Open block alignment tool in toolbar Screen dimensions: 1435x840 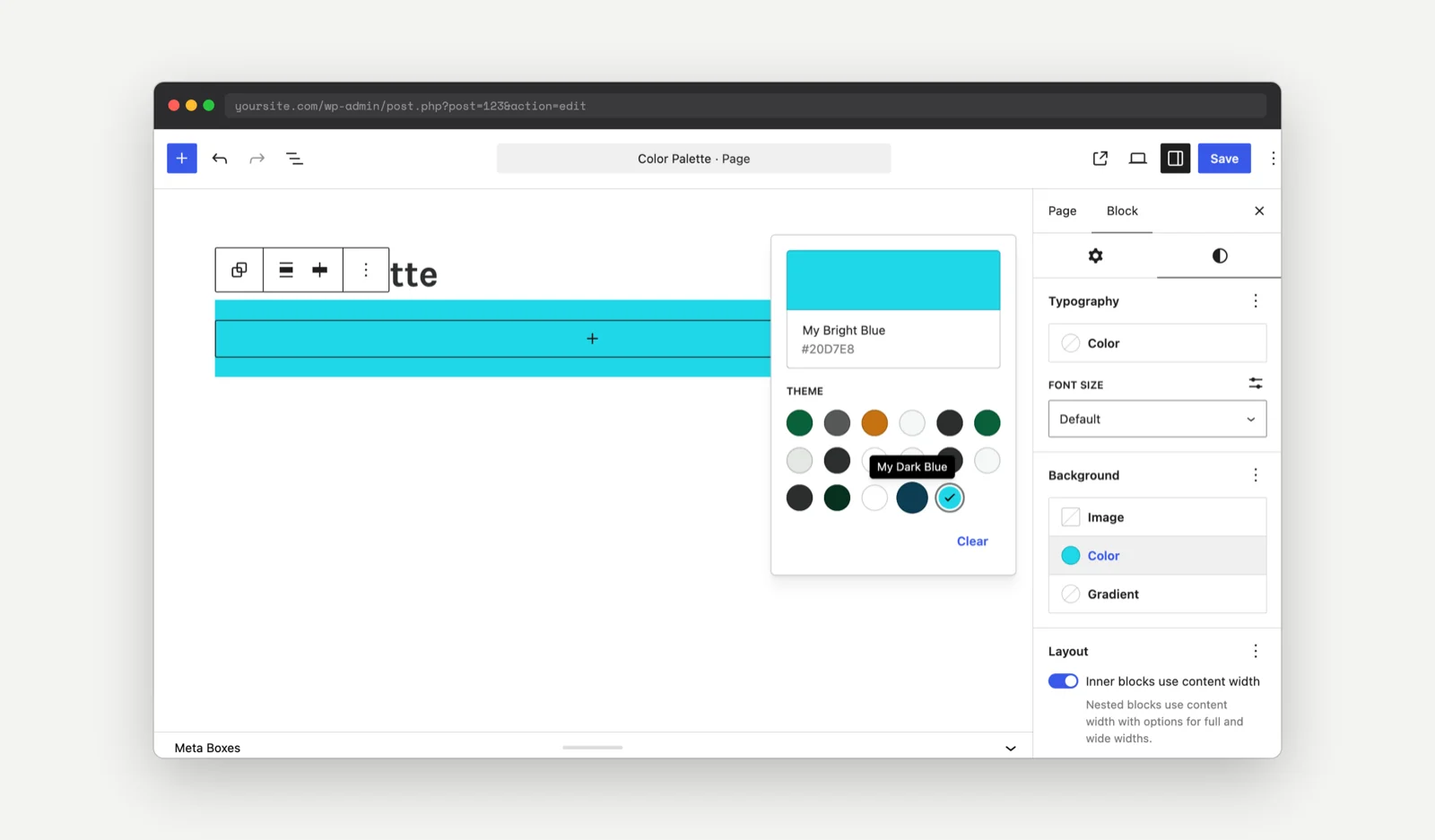tap(286, 270)
